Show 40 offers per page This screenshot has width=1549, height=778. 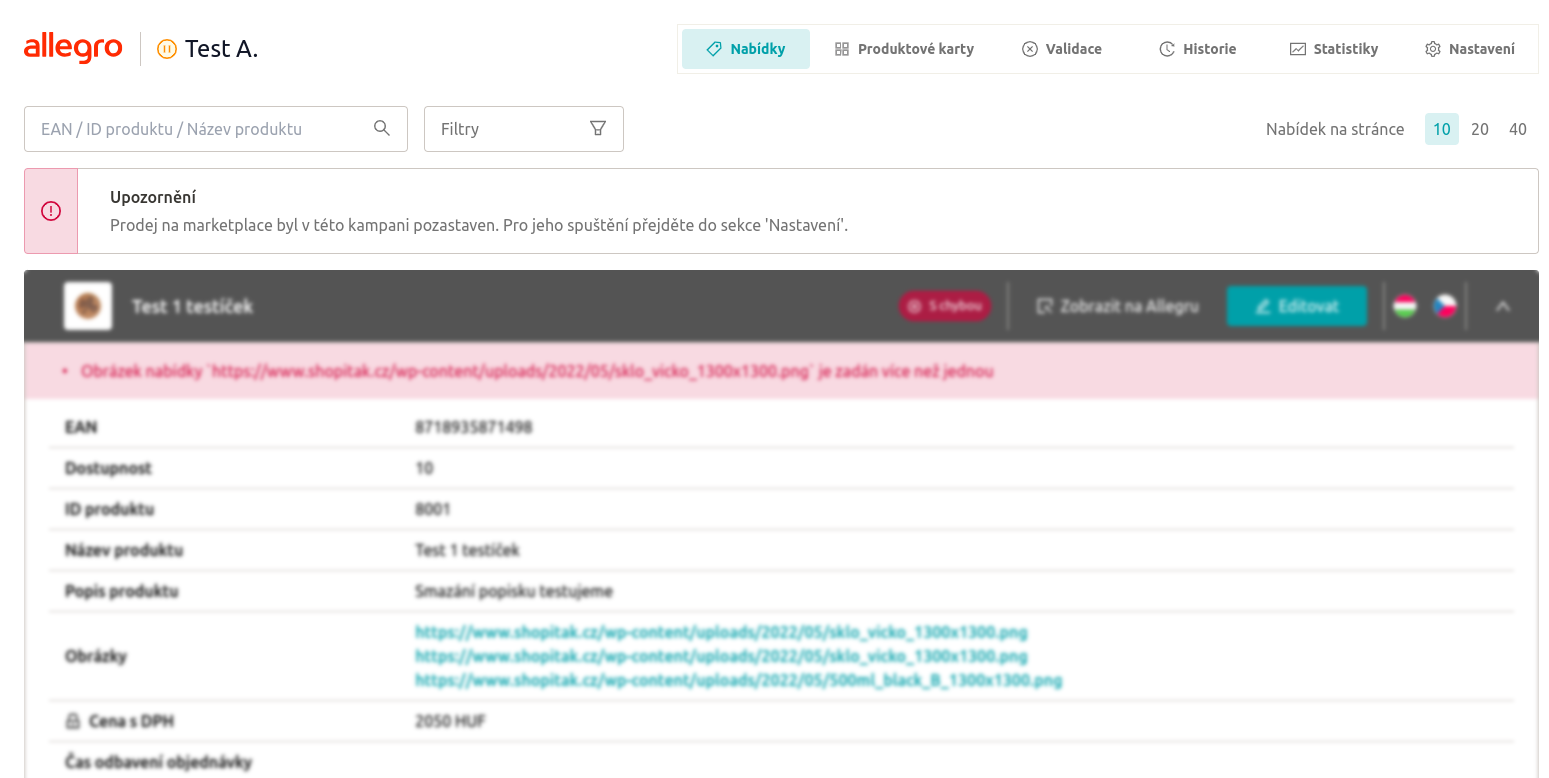pyautogui.click(x=1517, y=129)
